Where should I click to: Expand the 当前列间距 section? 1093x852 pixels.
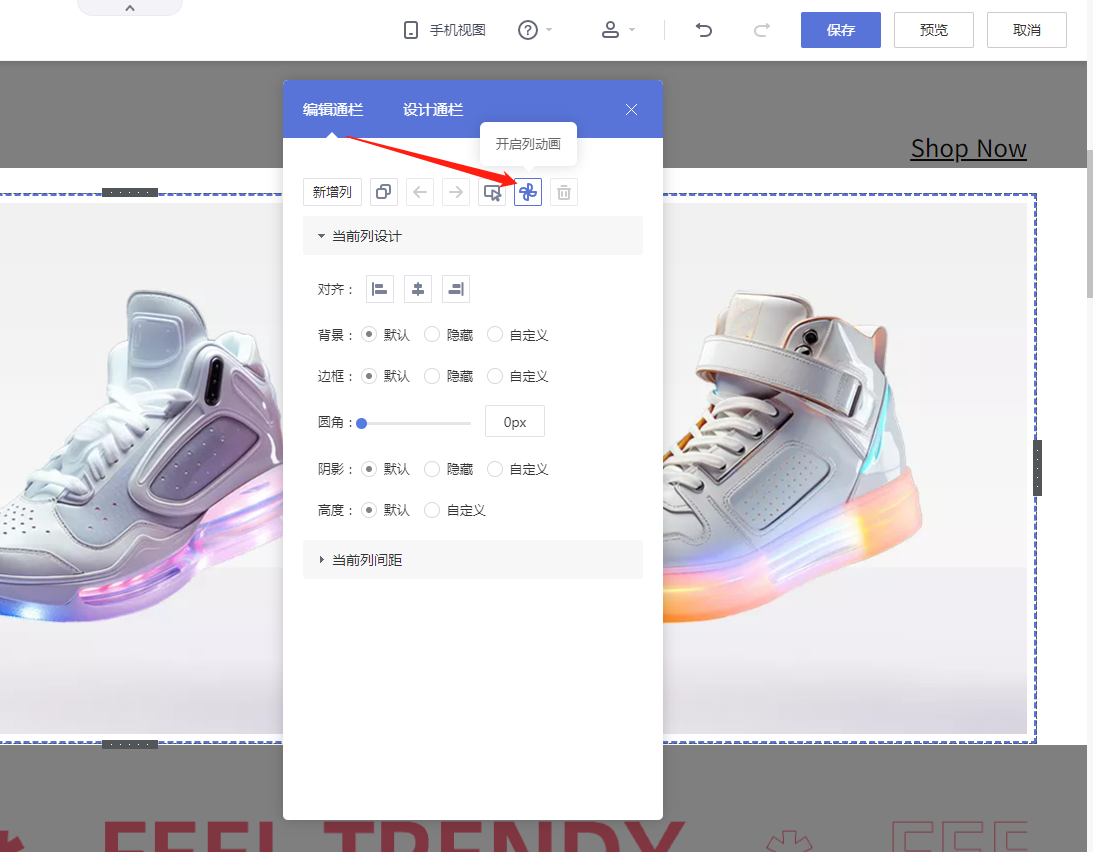[473, 559]
